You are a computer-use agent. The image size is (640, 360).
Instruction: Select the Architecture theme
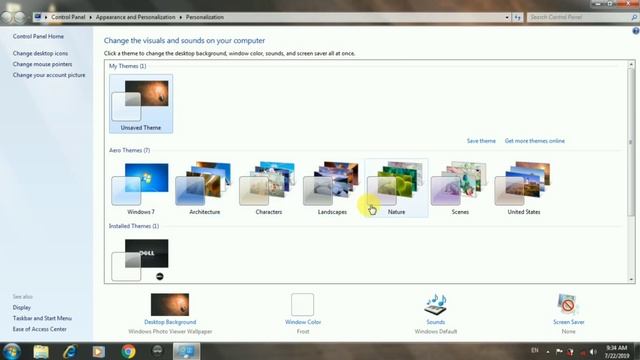pos(204,188)
